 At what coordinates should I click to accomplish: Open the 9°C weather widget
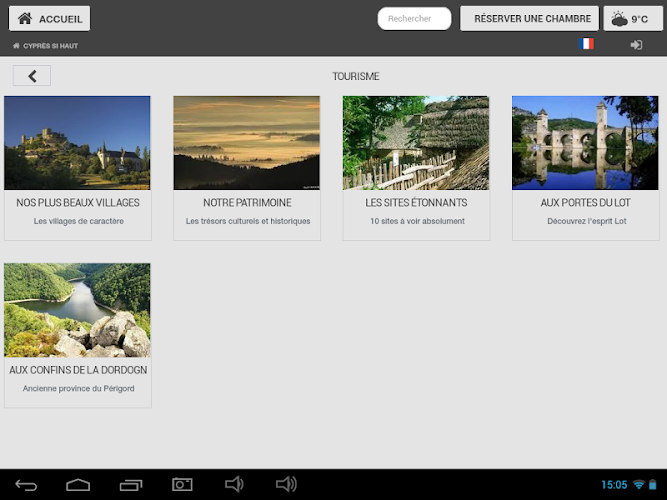[x=633, y=19]
